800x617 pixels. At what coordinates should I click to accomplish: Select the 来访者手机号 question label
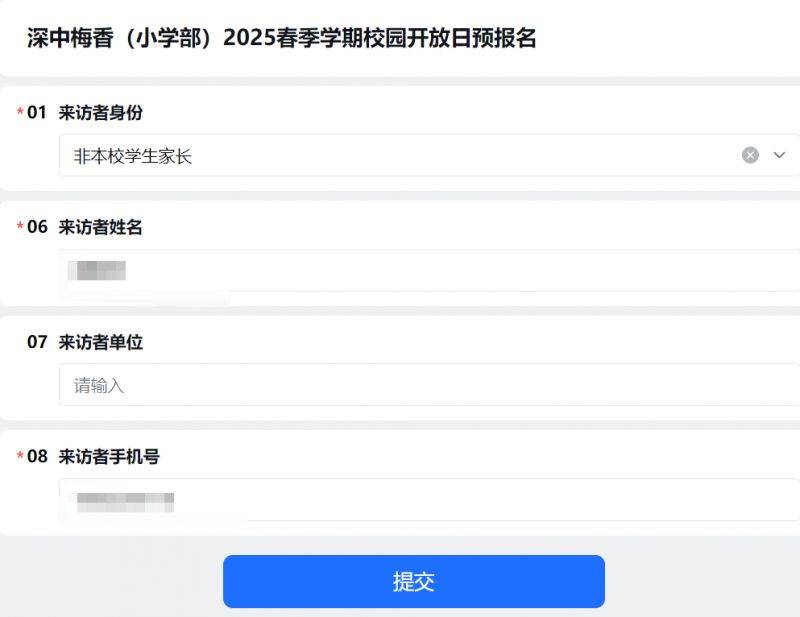(109, 456)
